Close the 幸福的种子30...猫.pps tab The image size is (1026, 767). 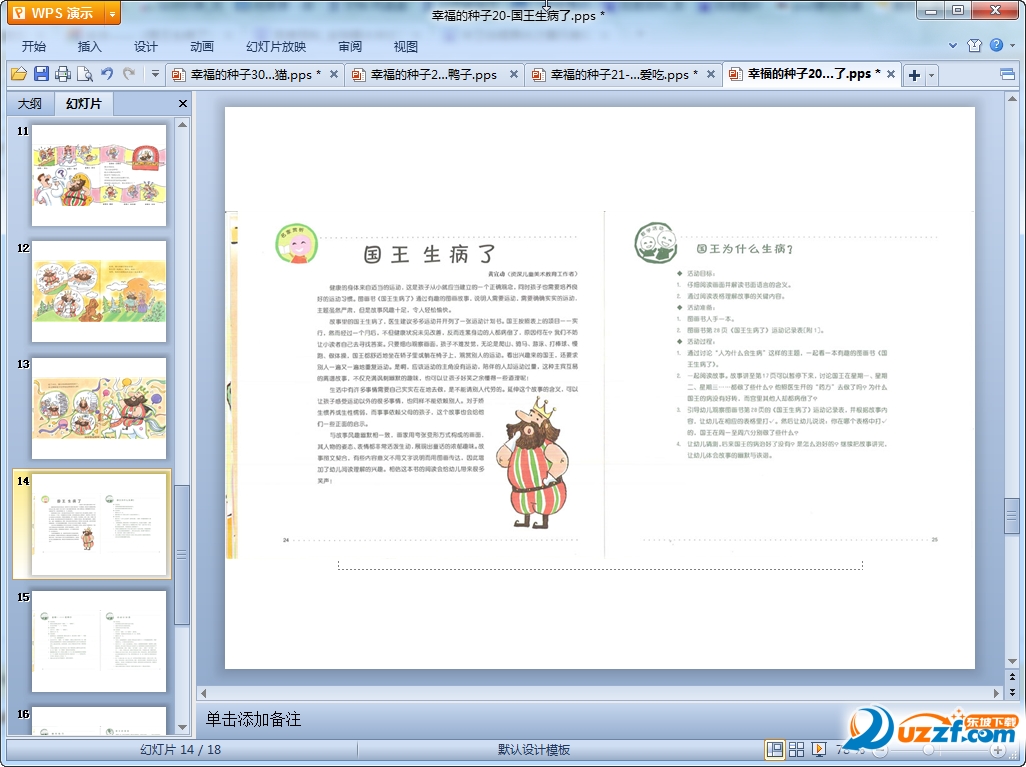pos(334,75)
